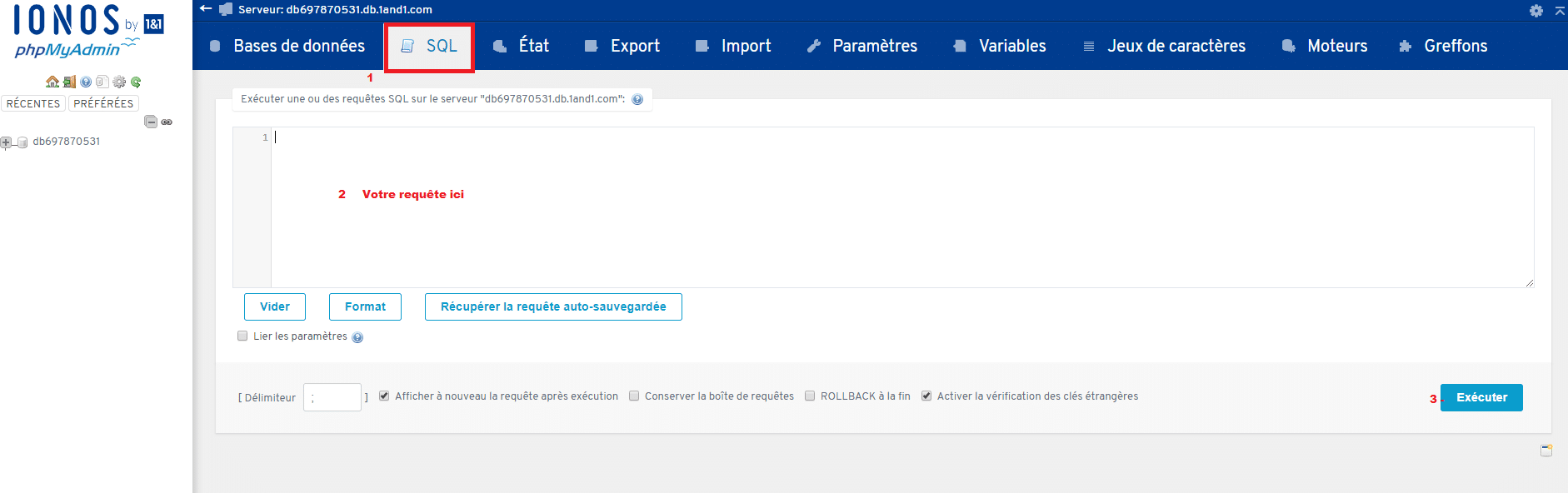Switch to the SQL tab
Image resolution: width=1568 pixels, height=493 pixels.
point(429,47)
